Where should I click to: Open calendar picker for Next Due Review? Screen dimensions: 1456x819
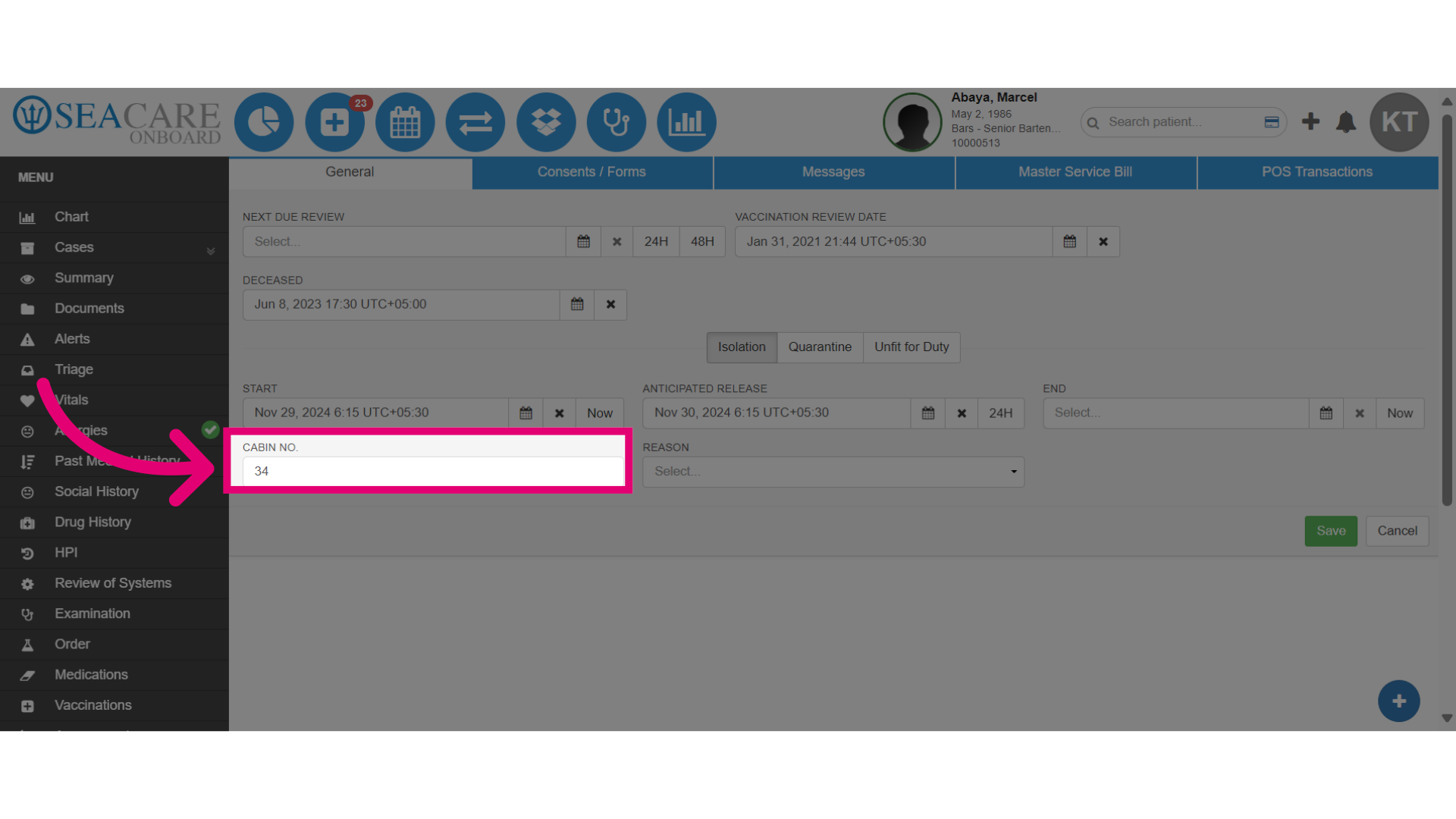583,241
